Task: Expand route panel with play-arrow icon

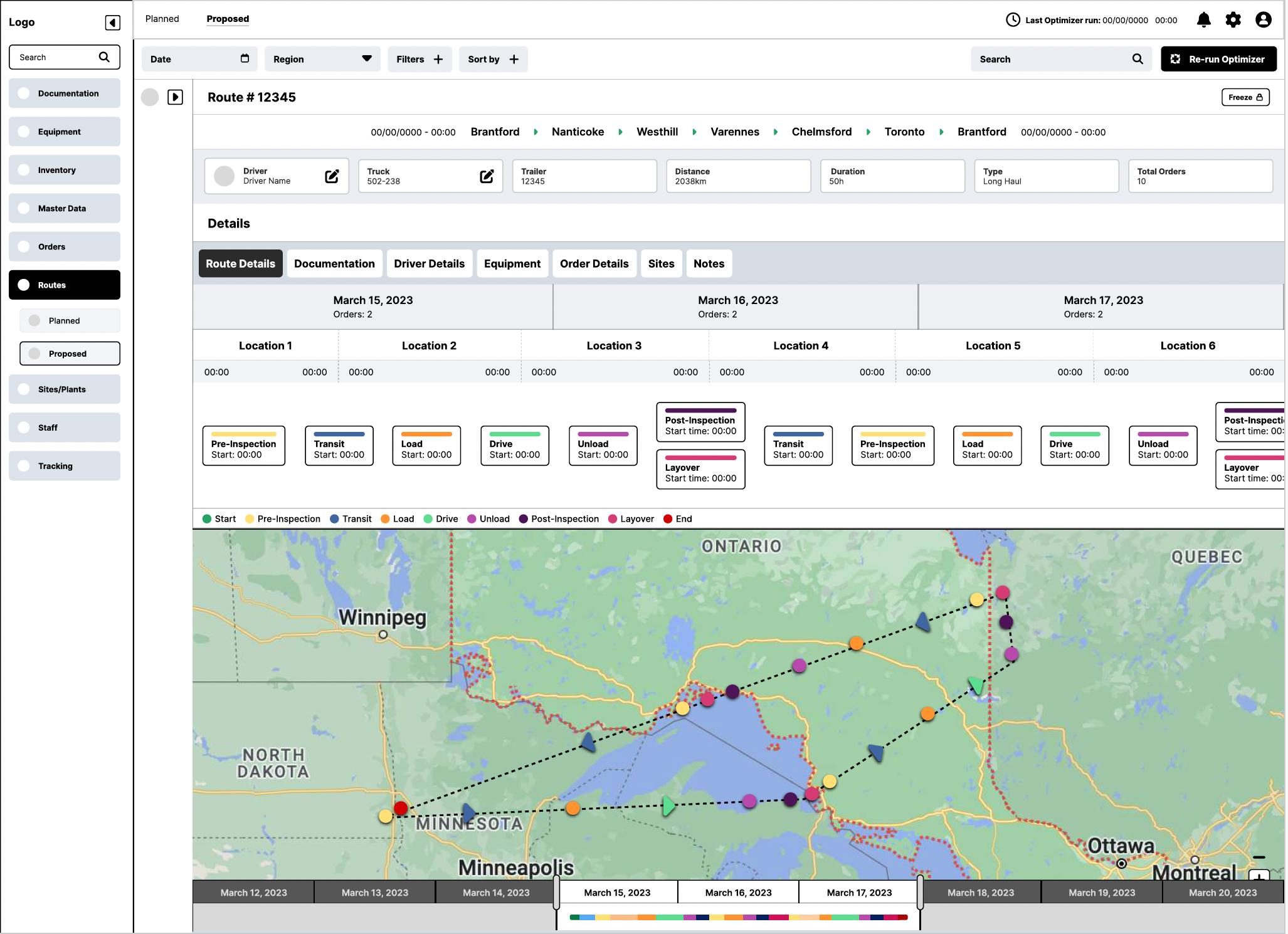Action: pyautogui.click(x=175, y=97)
